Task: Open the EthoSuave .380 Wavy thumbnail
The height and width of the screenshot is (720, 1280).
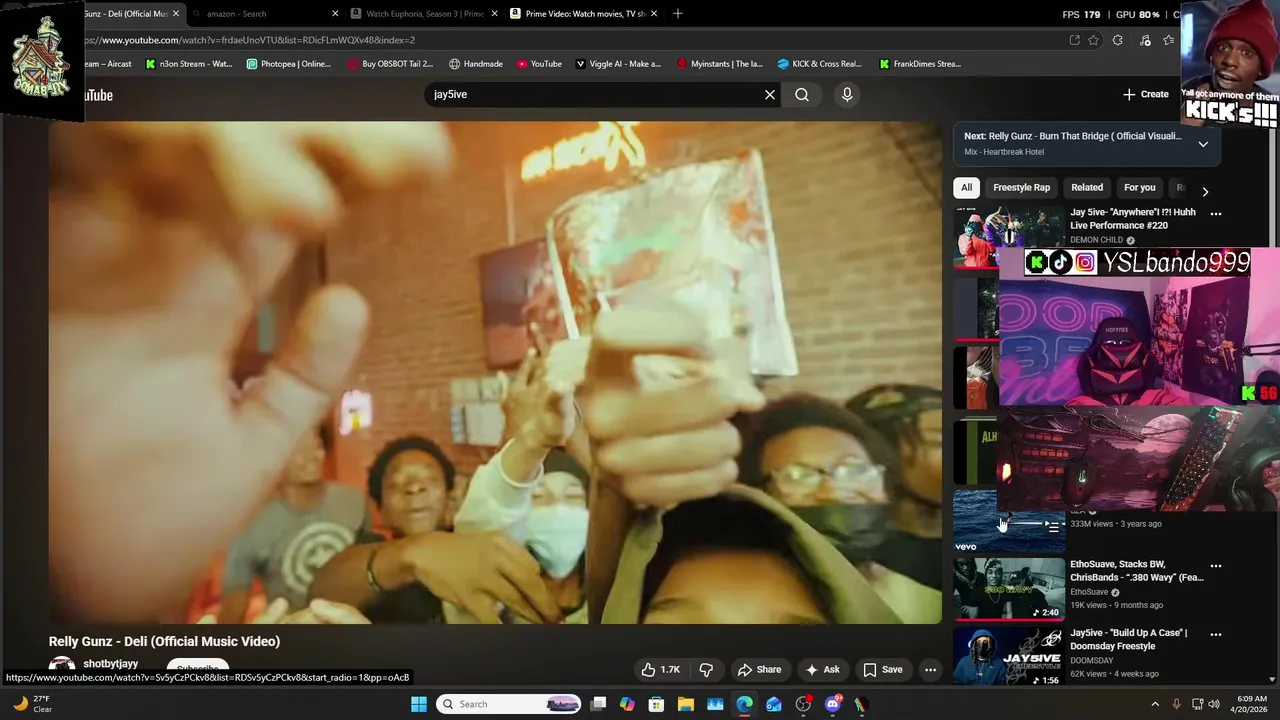Action: click(x=1008, y=589)
